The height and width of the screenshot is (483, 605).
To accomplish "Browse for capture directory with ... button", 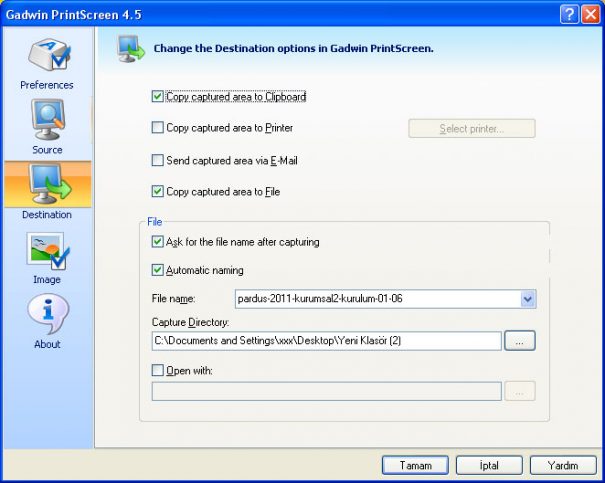I will point(520,341).
